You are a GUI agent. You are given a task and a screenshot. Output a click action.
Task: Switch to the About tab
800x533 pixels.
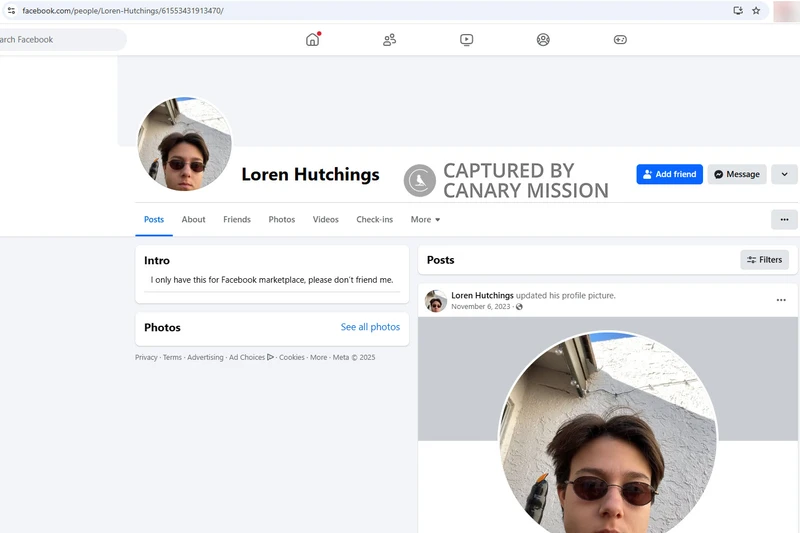tap(193, 219)
